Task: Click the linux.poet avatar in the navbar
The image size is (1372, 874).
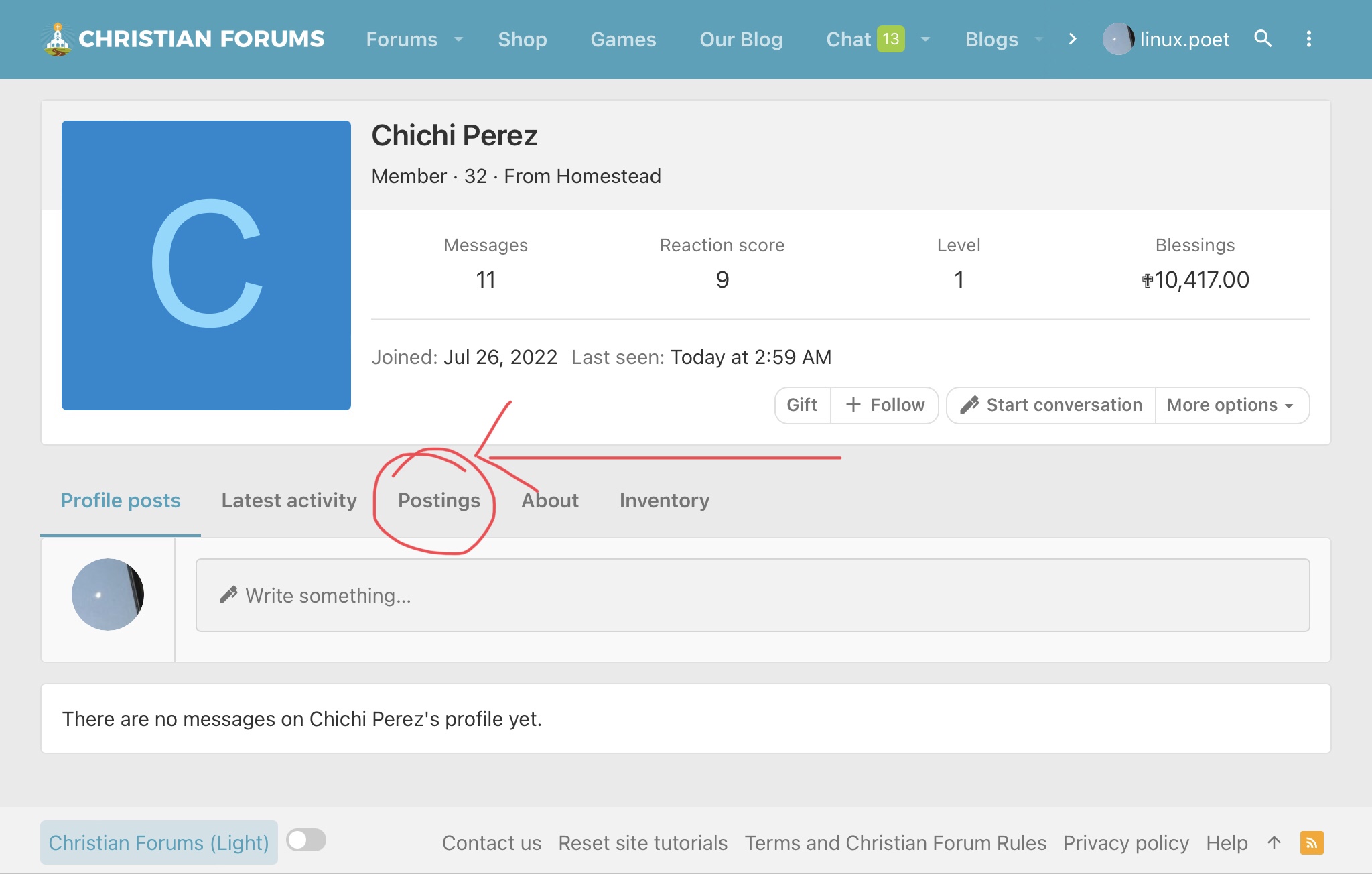Action: (x=1118, y=39)
